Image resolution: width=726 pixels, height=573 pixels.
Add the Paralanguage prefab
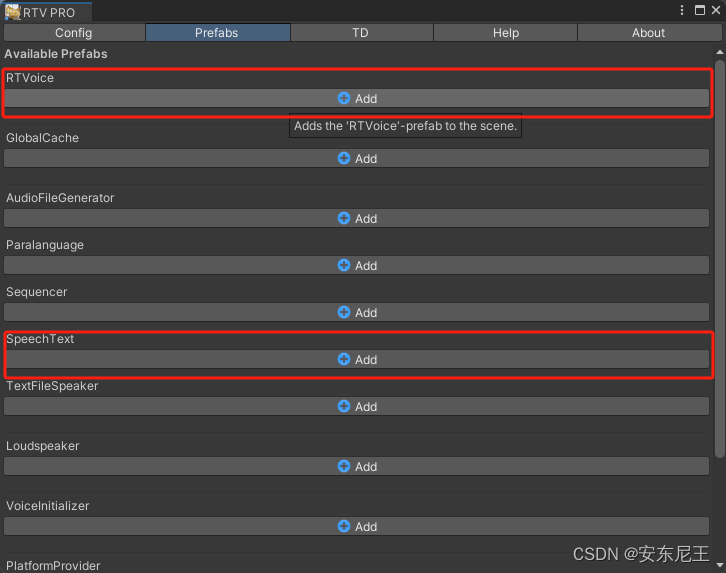tap(356, 266)
